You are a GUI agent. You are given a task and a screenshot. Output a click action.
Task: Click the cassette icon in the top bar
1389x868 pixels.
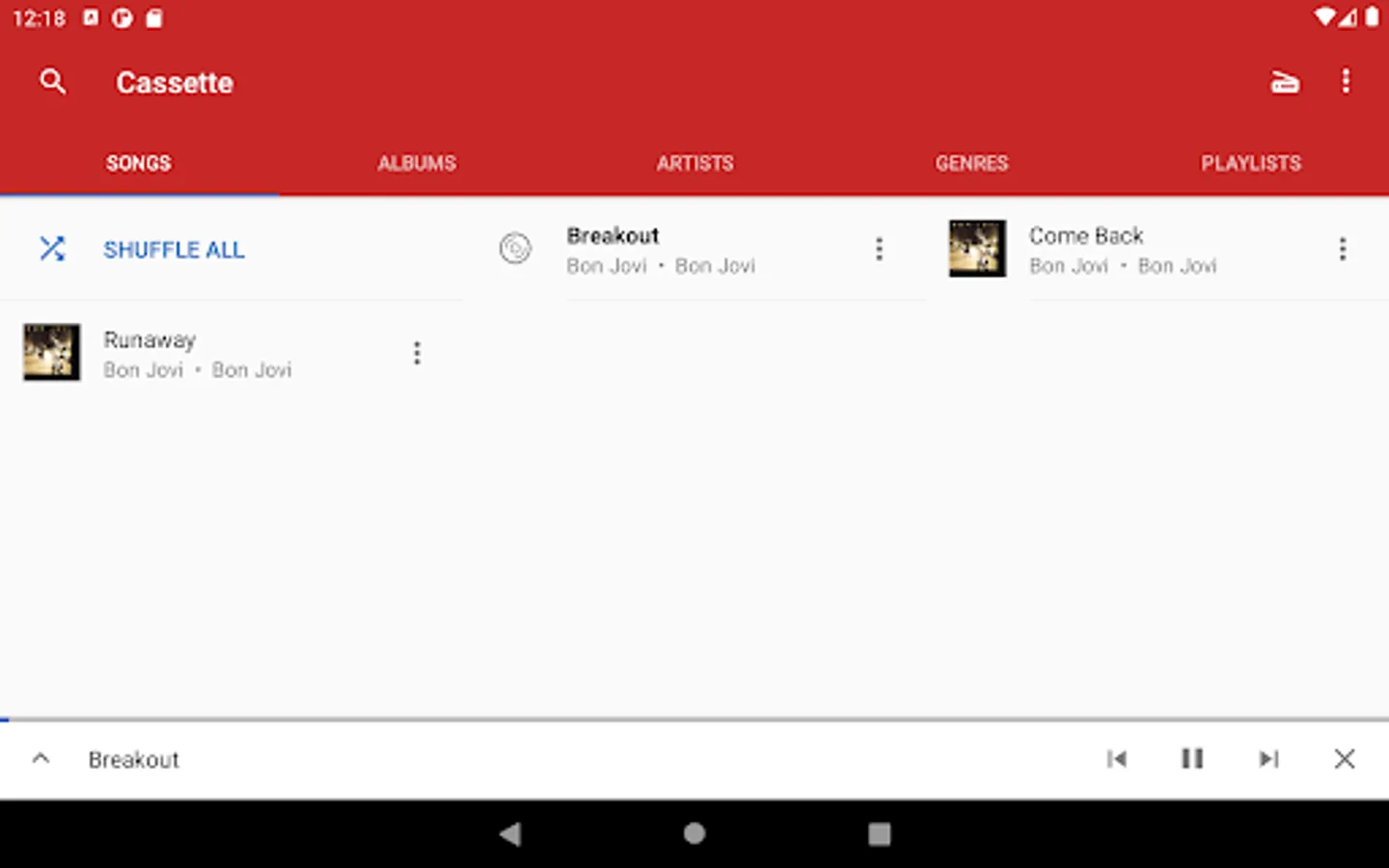click(x=1284, y=82)
